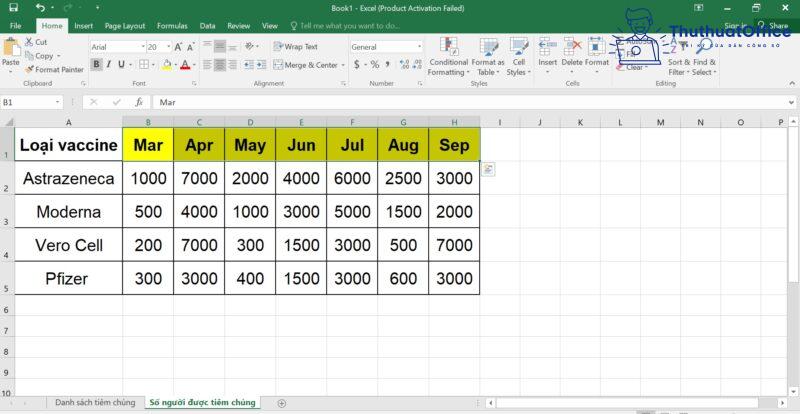Viewport: 800px width, 414px height.
Task: Open the Cell Styles gallery
Action: [x=519, y=57]
